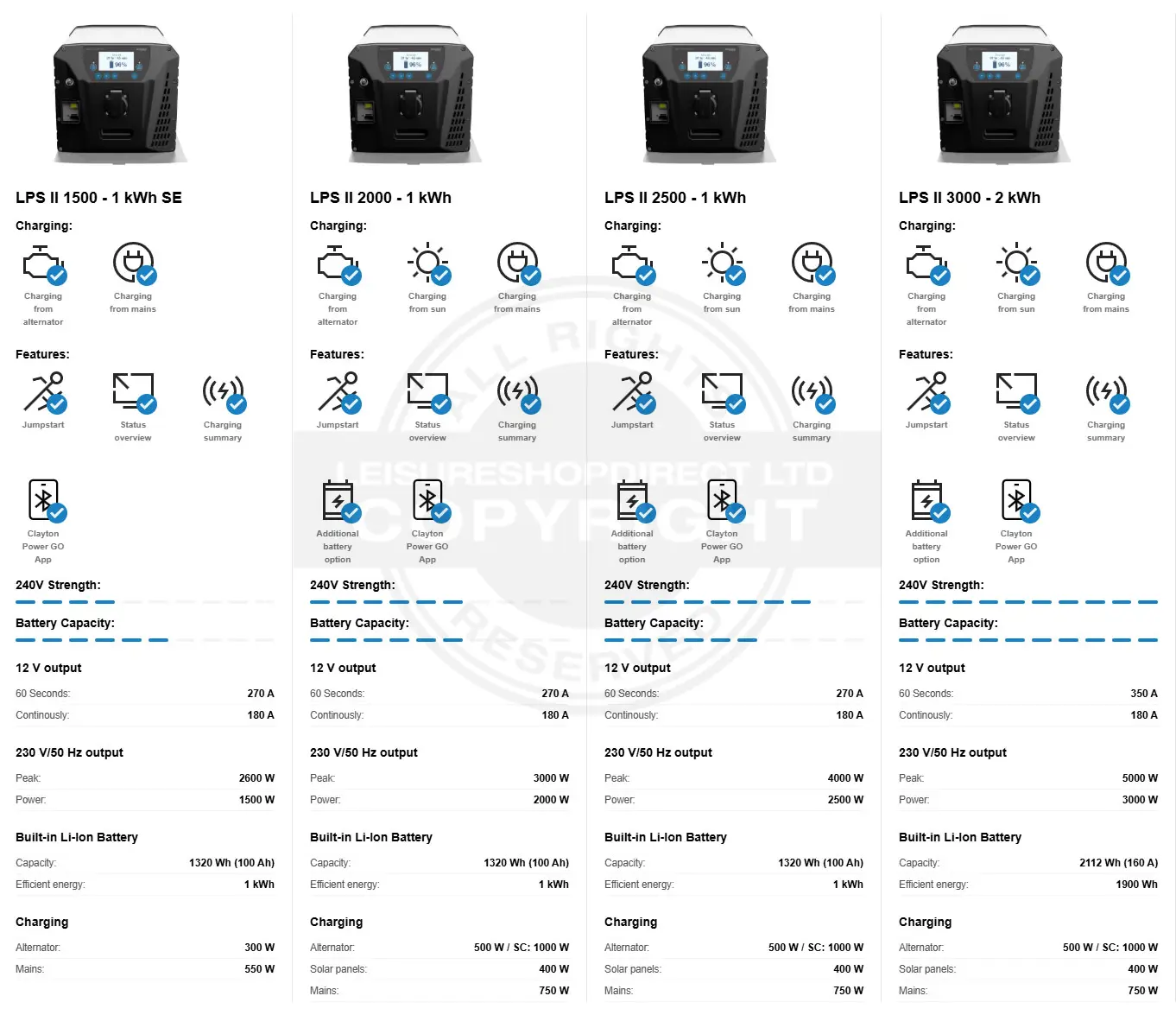The image size is (1176, 1015).
Task: Click the Charging from sun icon for LPS II 2500
Action: (x=722, y=263)
